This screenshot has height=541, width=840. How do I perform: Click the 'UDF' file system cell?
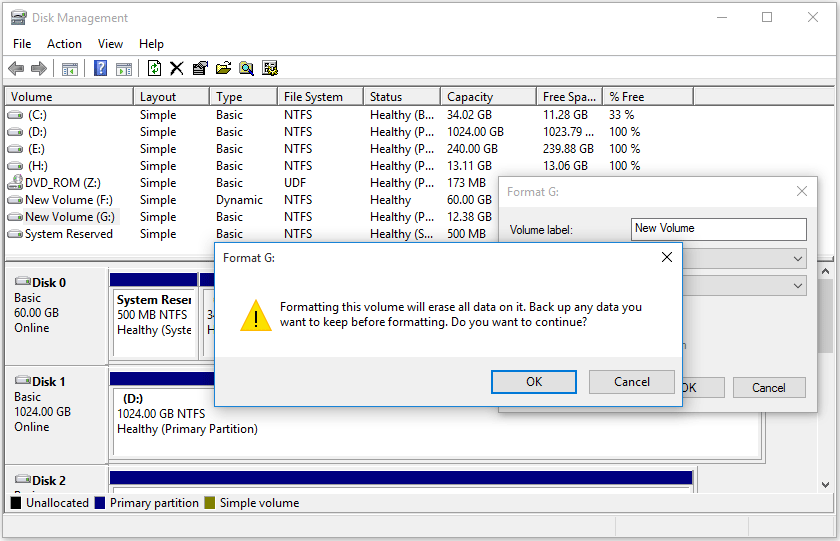pyautogui.click(x=295, y=183)
